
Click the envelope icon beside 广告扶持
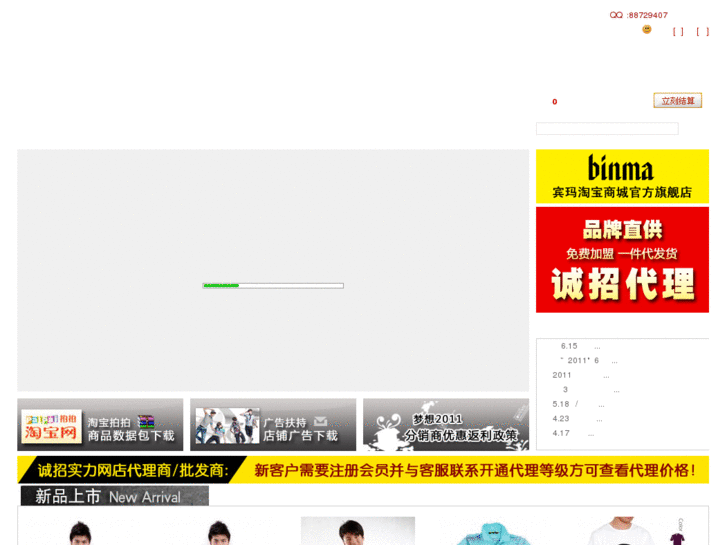[x=320, y=421]
